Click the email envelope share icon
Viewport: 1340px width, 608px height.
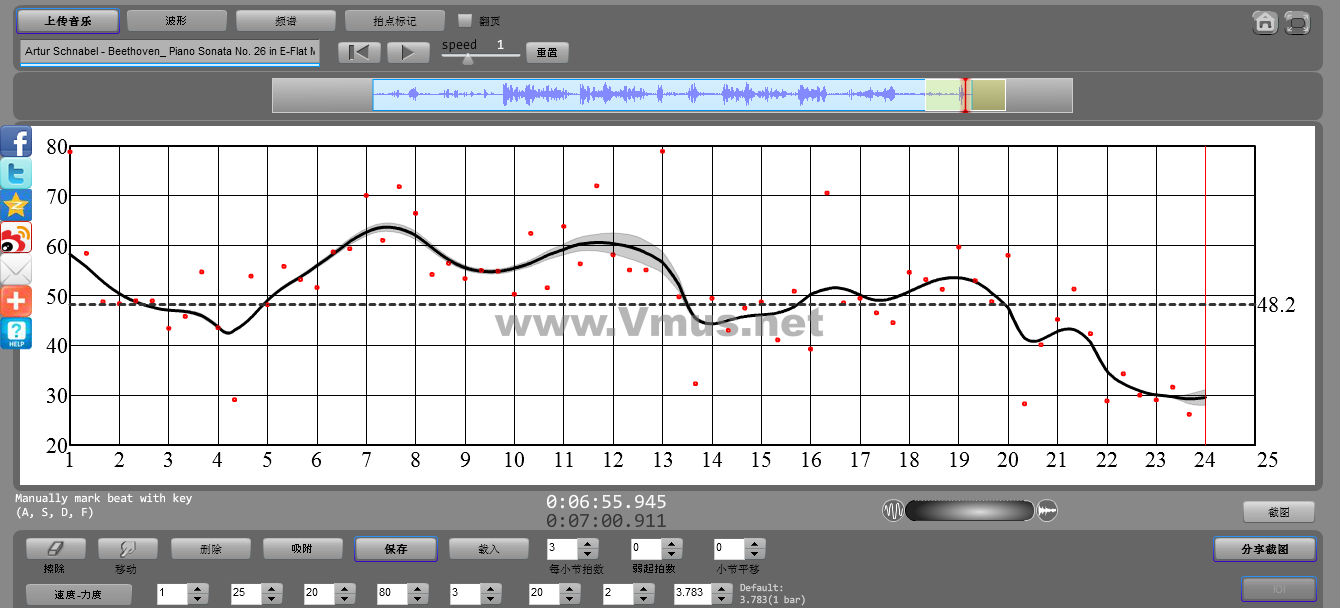point(16,269)
